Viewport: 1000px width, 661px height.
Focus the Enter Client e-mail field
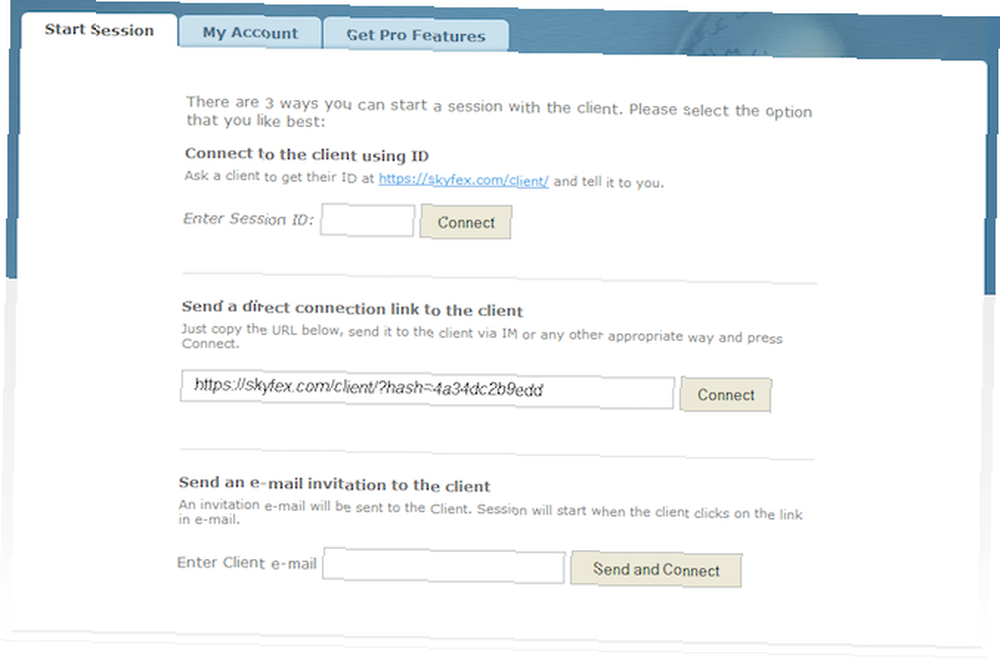[x=444, y=565]
